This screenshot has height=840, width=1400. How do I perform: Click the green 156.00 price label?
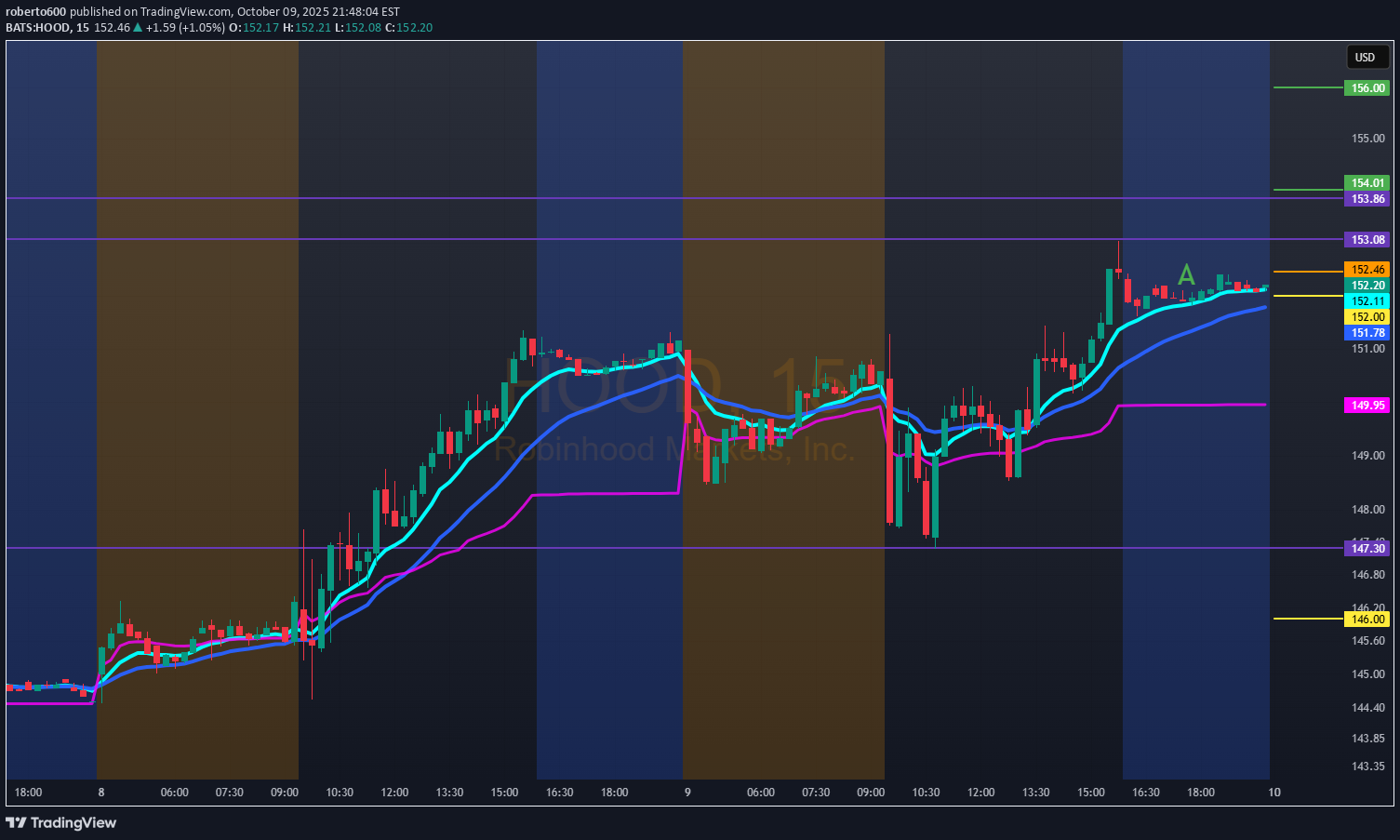pos(1367,88)
